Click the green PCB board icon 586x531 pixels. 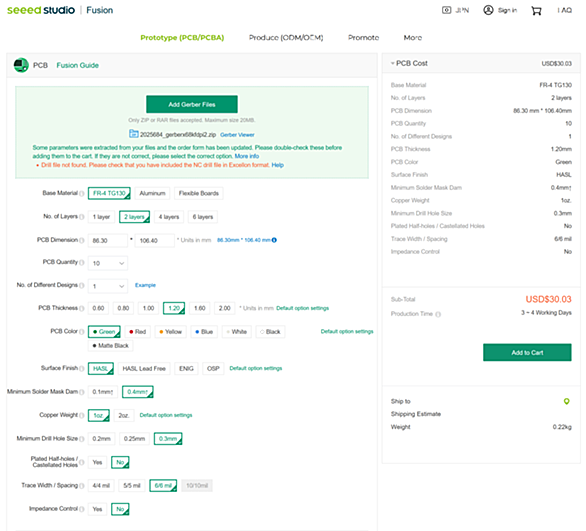tap(21, 65)
